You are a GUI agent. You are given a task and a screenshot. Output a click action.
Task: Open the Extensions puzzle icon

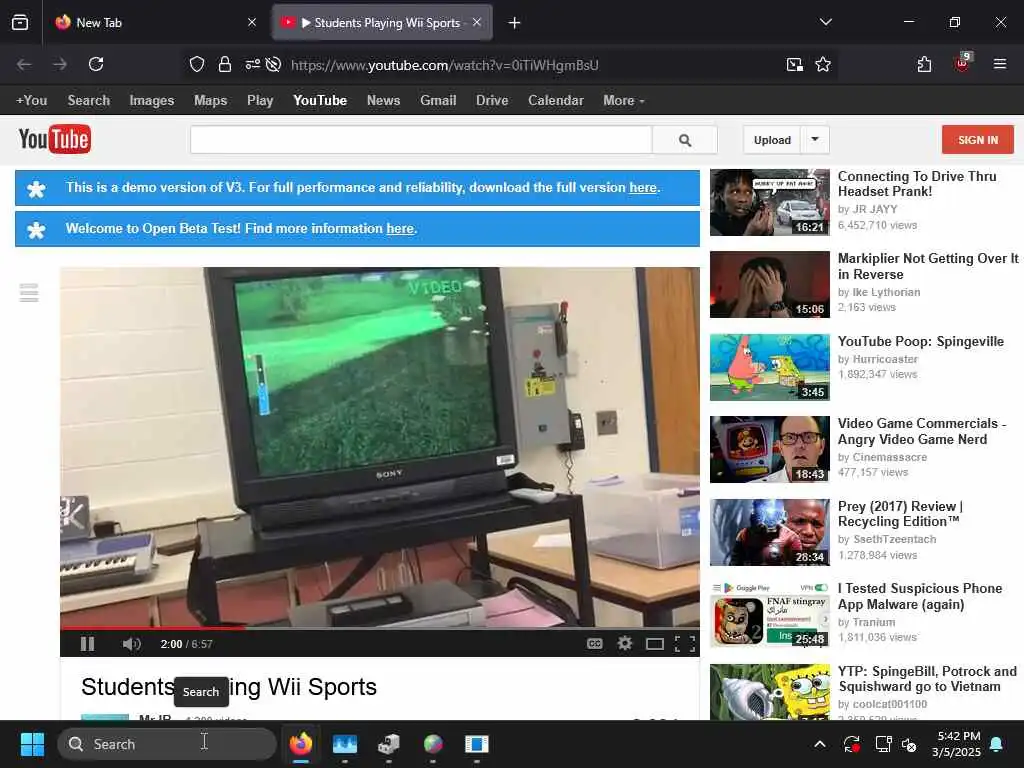924,64
